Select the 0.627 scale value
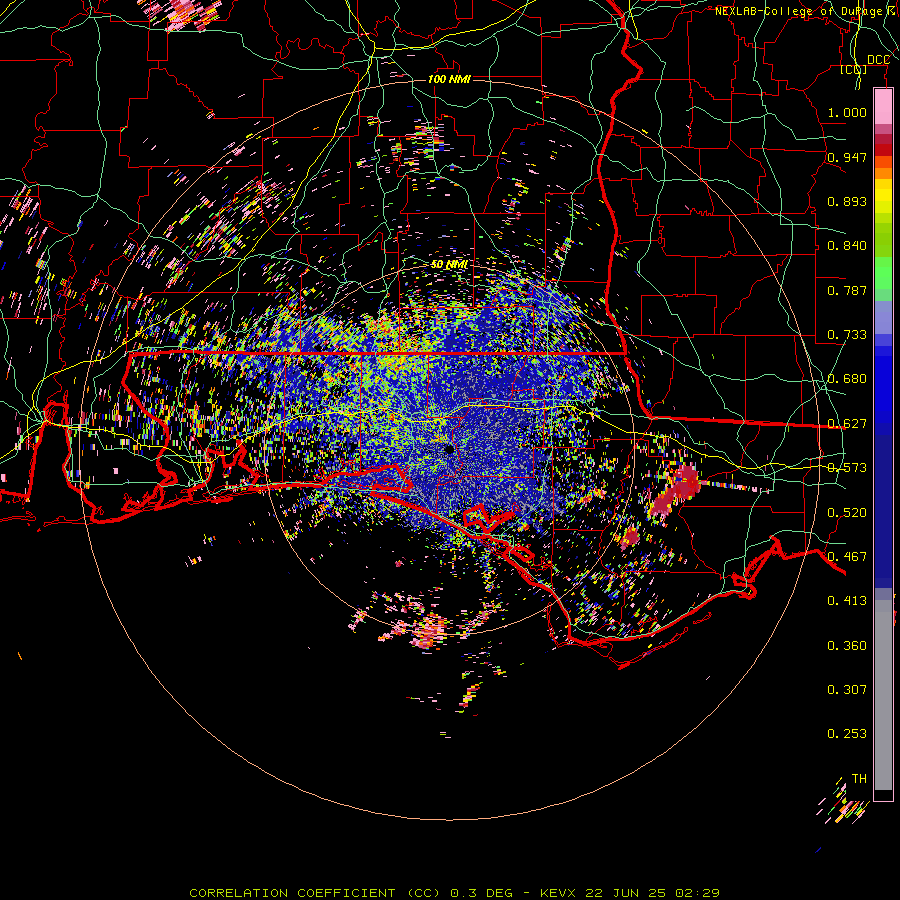This screenshot has height=900, width=900. (847, 424)
